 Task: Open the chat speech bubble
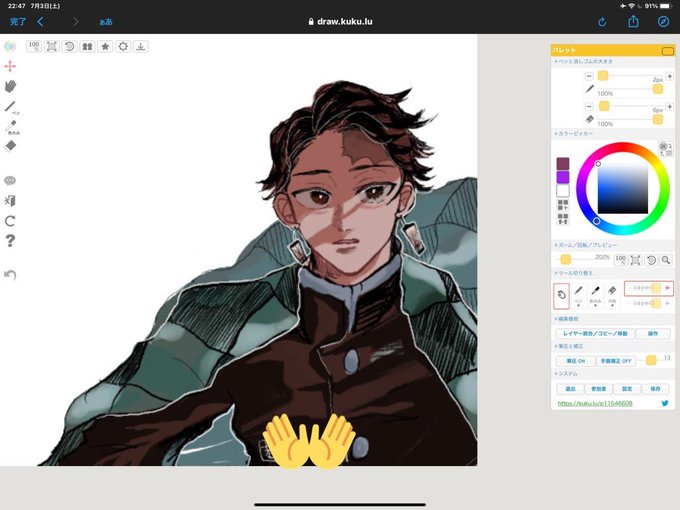10,180
